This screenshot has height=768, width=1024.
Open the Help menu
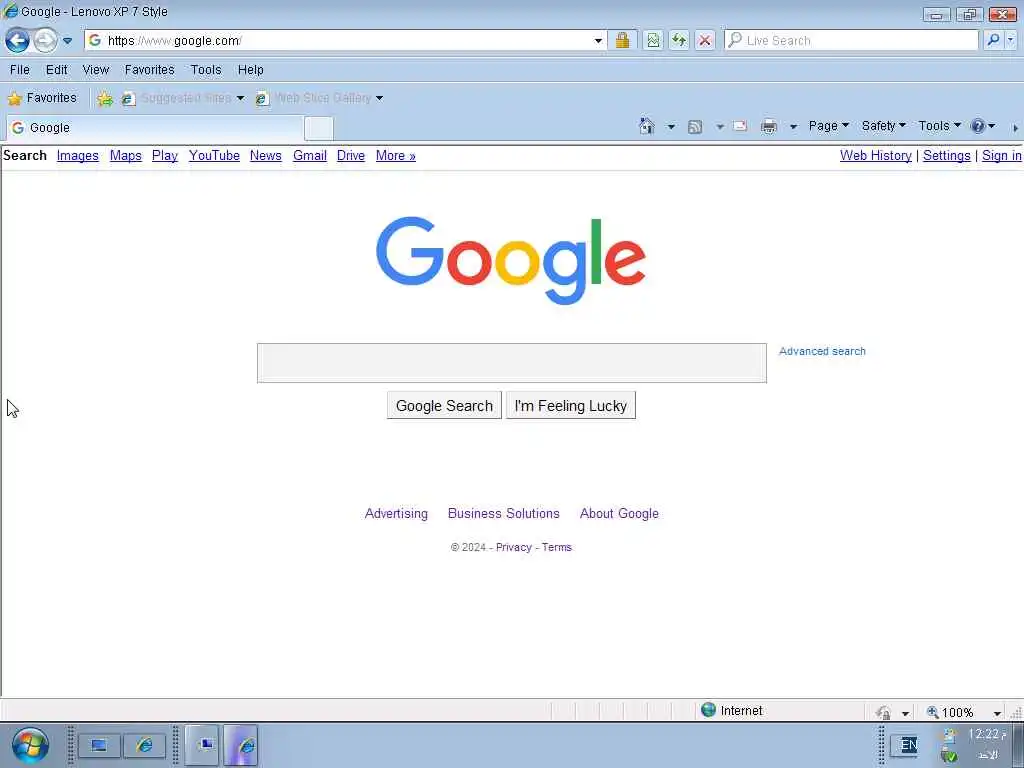(x=250, y=70)
